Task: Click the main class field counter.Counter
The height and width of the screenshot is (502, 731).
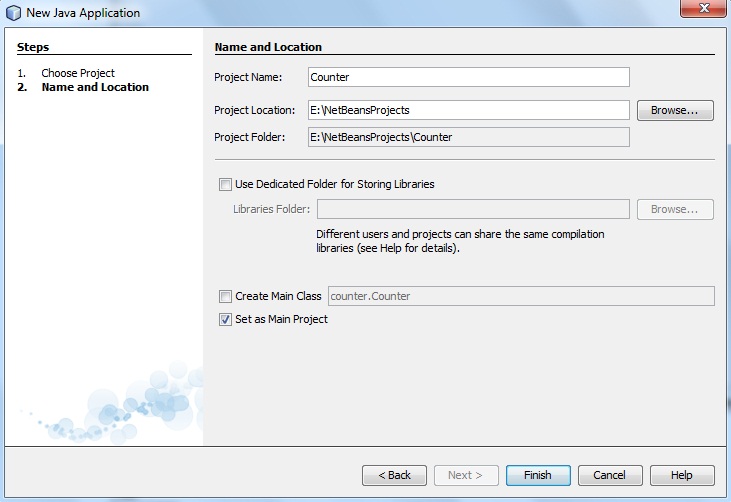Action: (x=521, y=296)
